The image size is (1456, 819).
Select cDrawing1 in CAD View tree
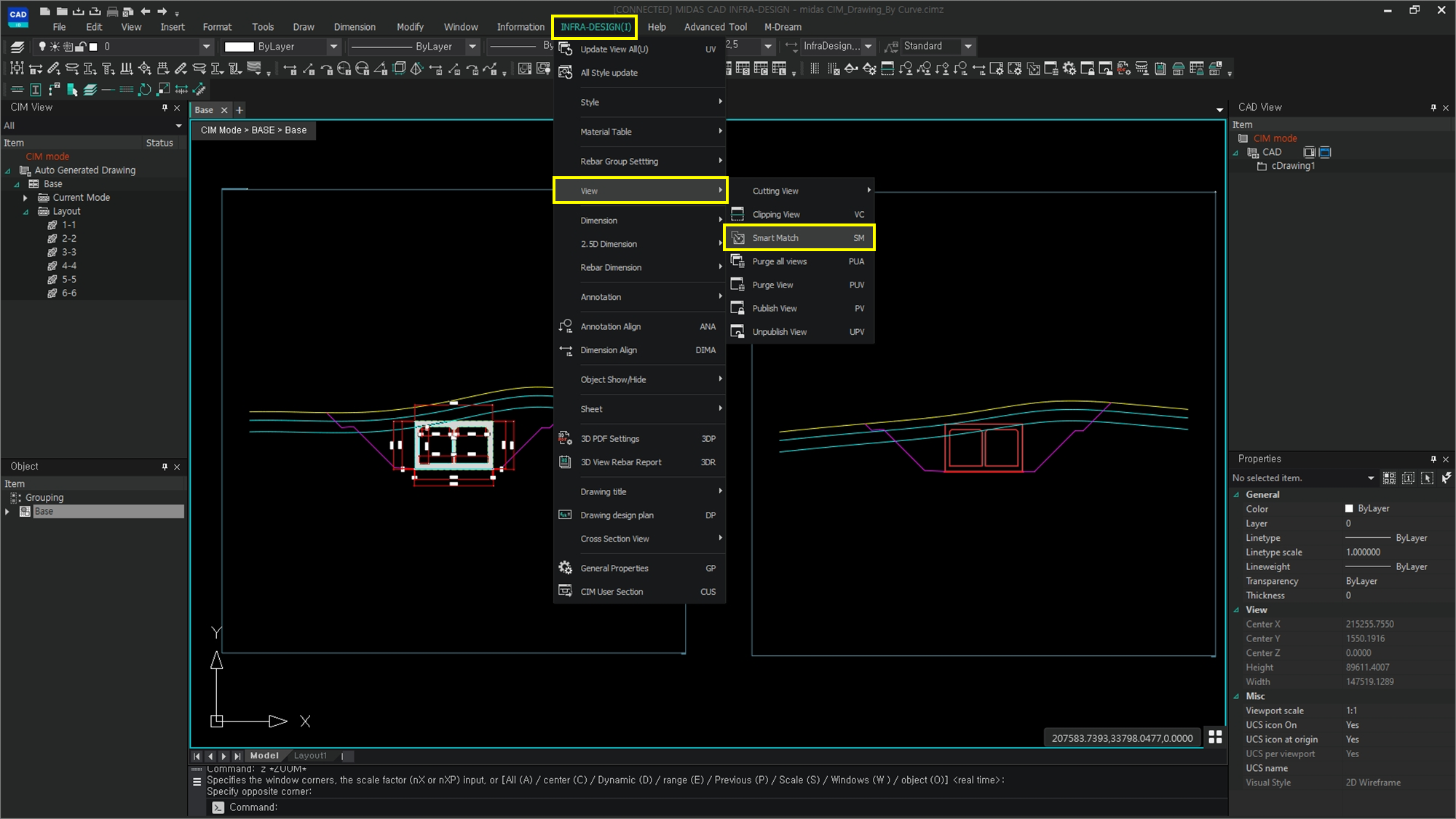coord(1293,166)
